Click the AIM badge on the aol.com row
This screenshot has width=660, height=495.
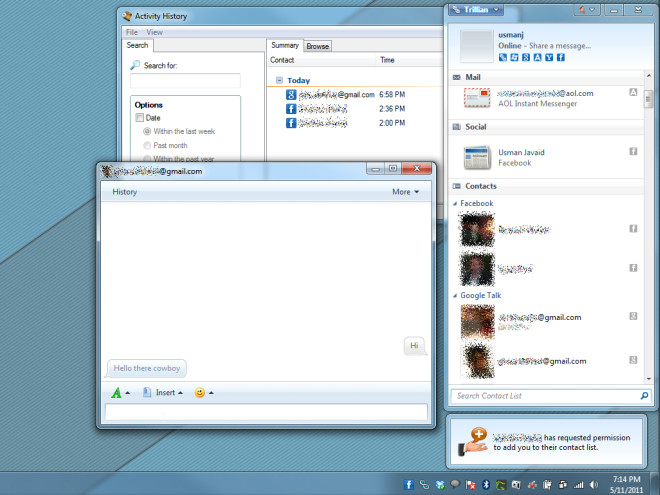633,92
